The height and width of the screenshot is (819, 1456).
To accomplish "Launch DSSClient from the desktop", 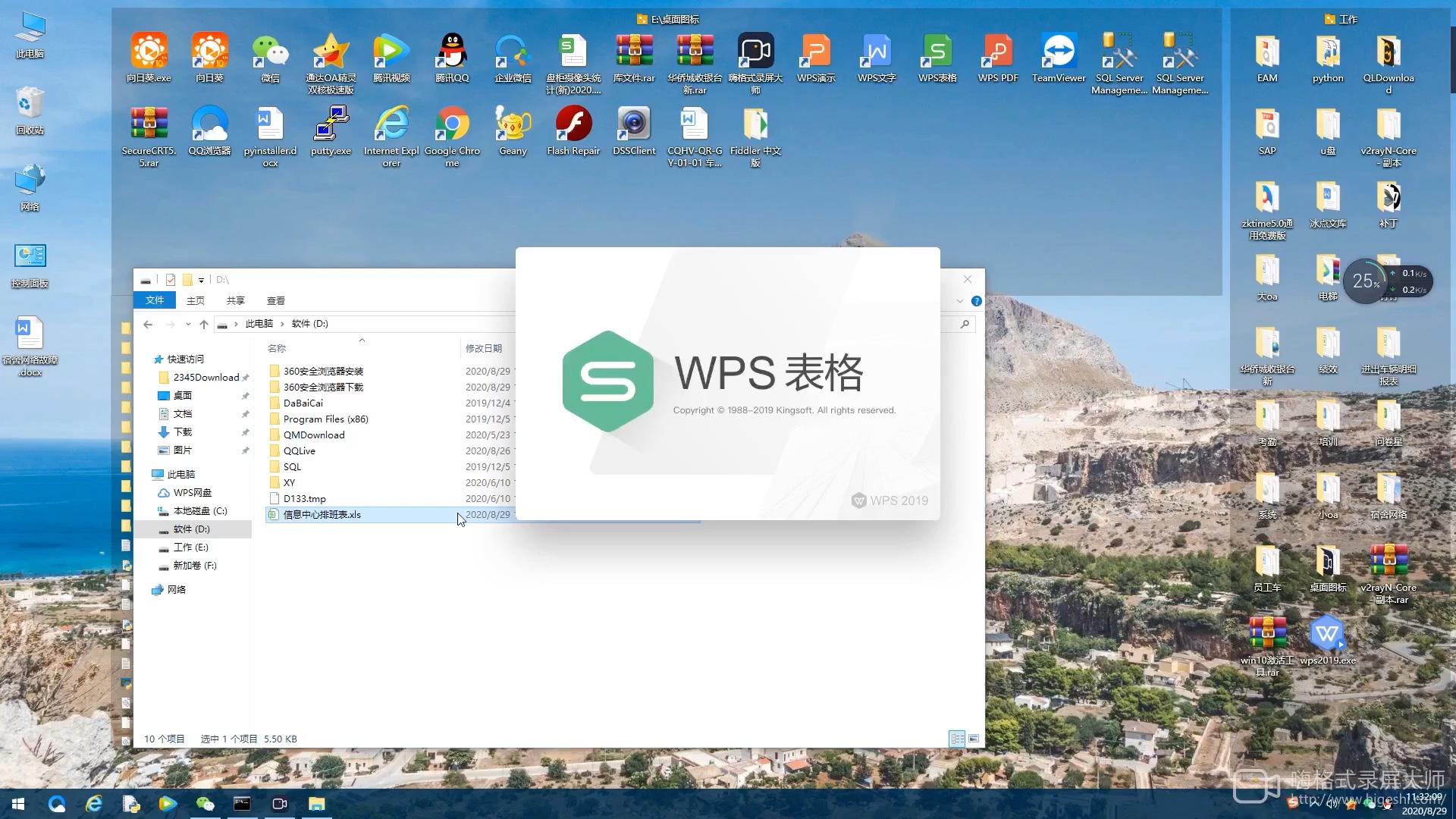I will click(x=634, y=132).
